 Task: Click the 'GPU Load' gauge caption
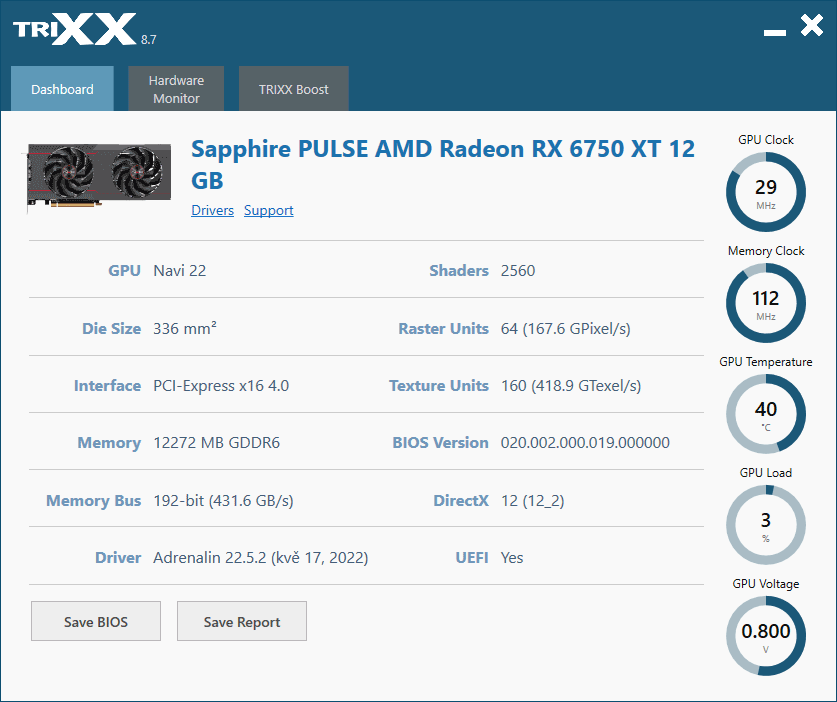pos(765,472)
